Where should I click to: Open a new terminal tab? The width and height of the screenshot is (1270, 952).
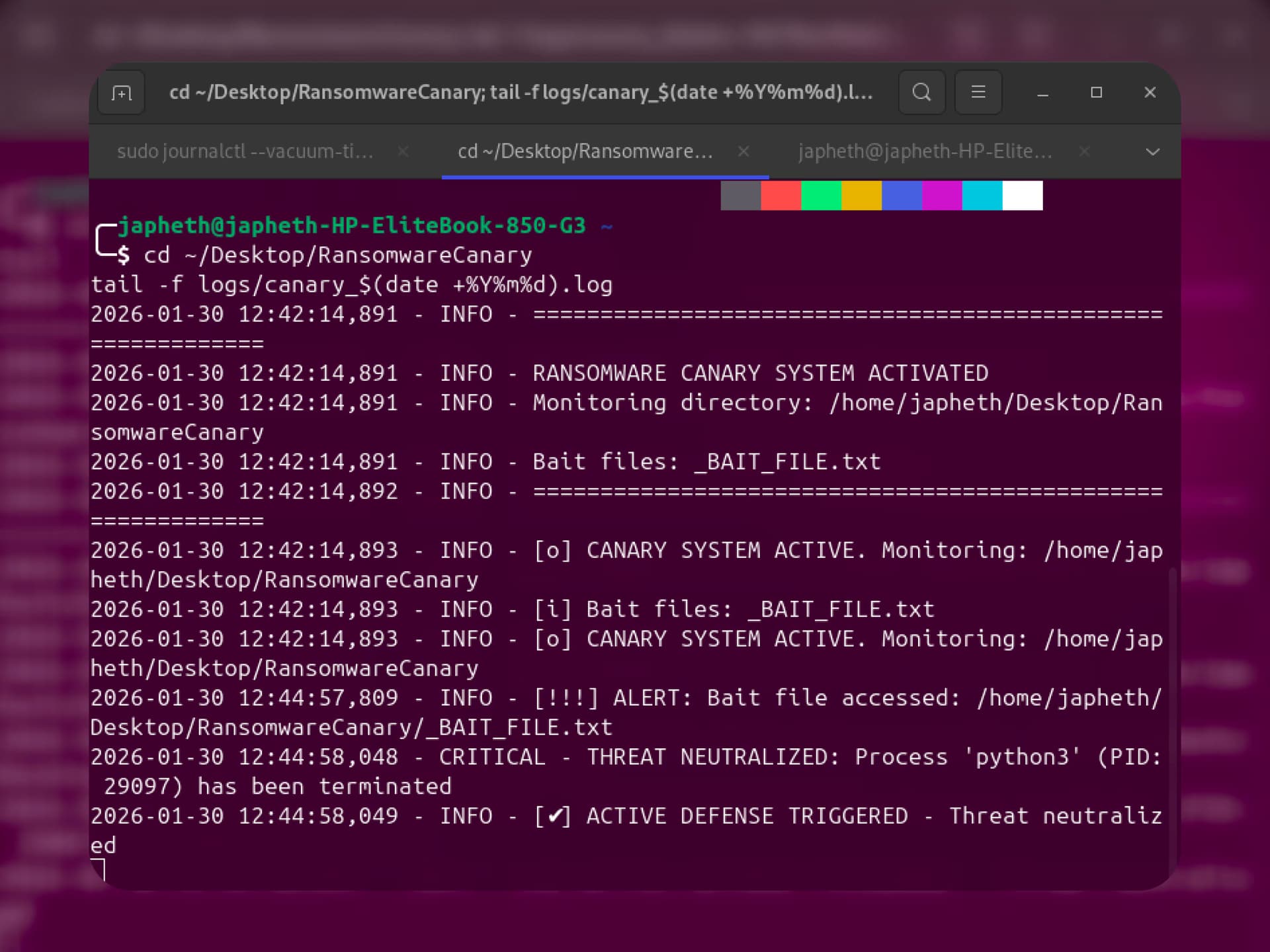(121, 93)
